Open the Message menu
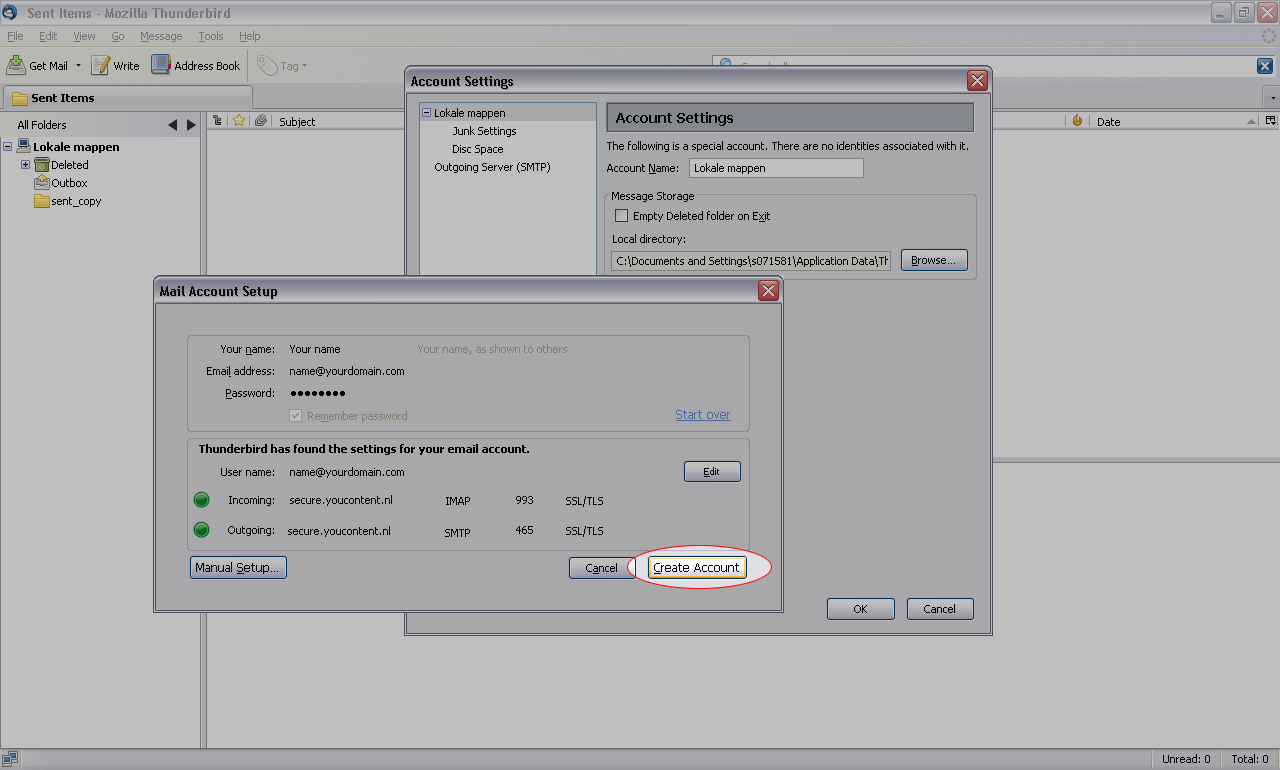 coord(161,36)
